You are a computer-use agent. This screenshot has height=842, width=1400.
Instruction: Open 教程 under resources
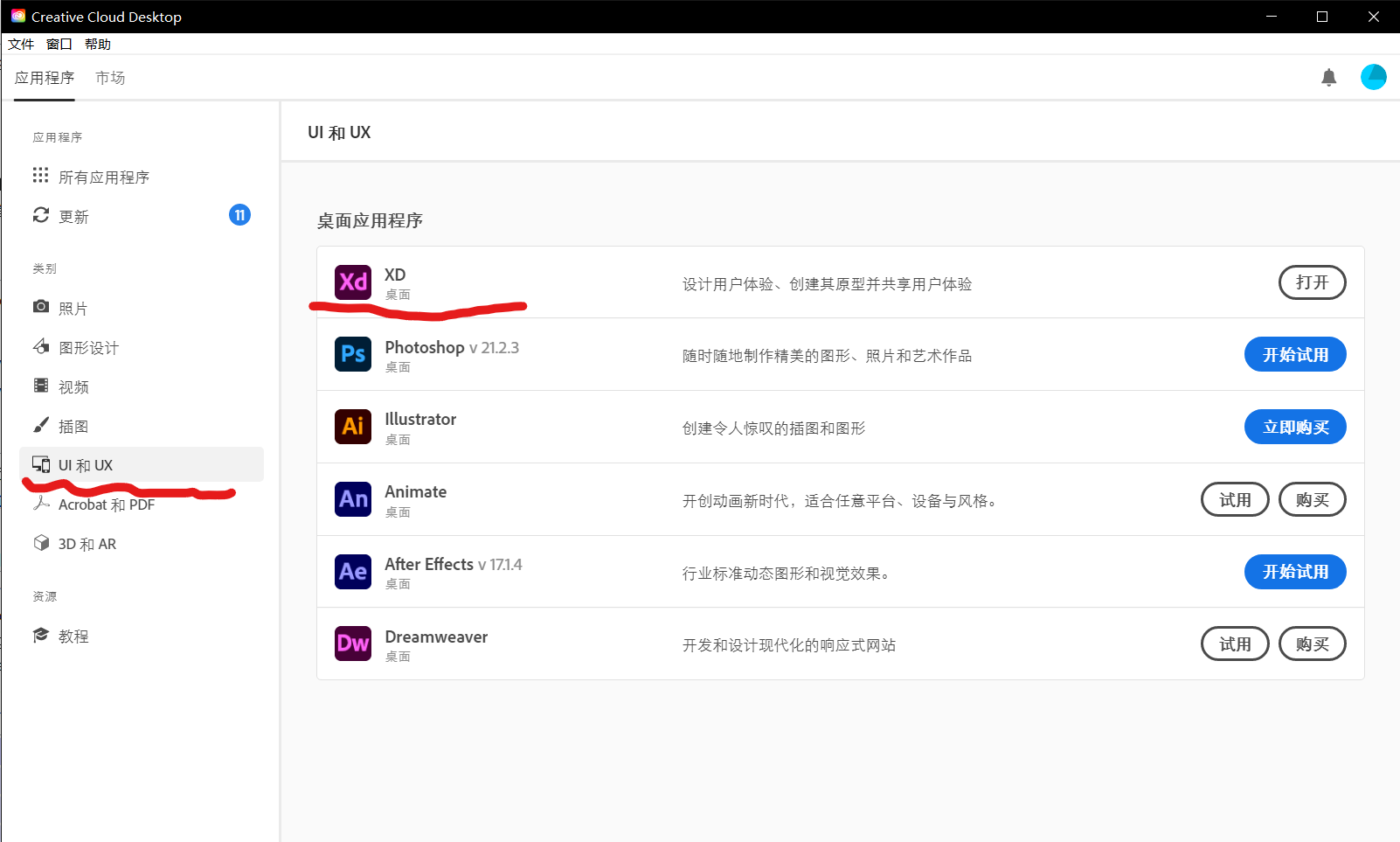pyautogui.click(x=142, y=636)
